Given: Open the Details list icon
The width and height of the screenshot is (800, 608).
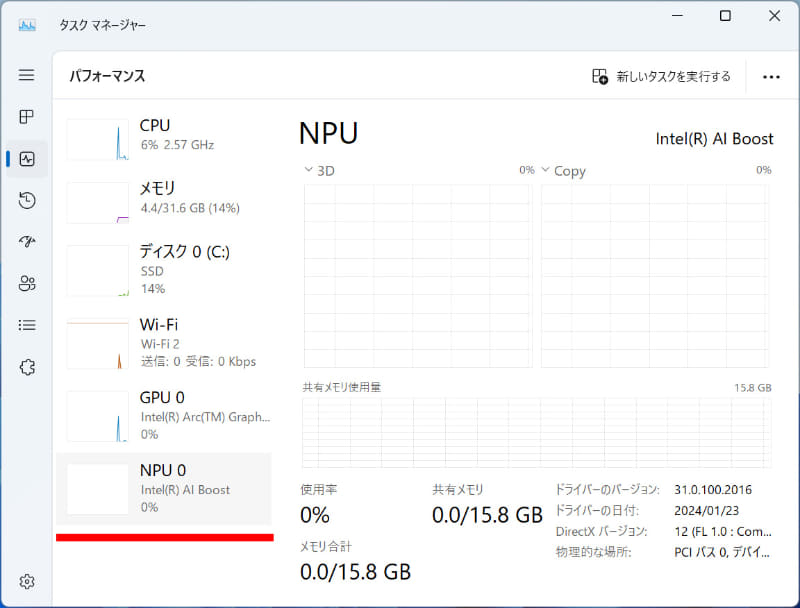Looking at the screenshot, I should pyautogui.click(x=27, y=325).
